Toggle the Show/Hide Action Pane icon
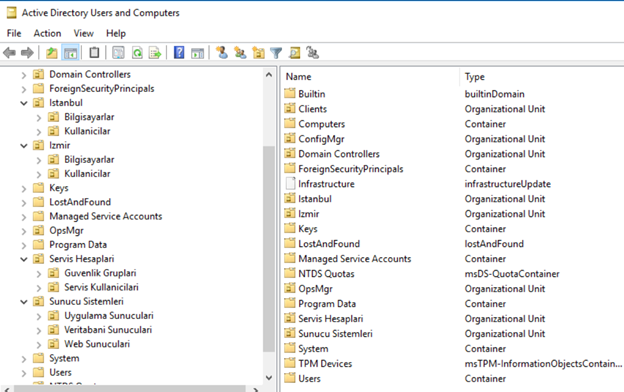624x392 pixels. tap(197, 53)
